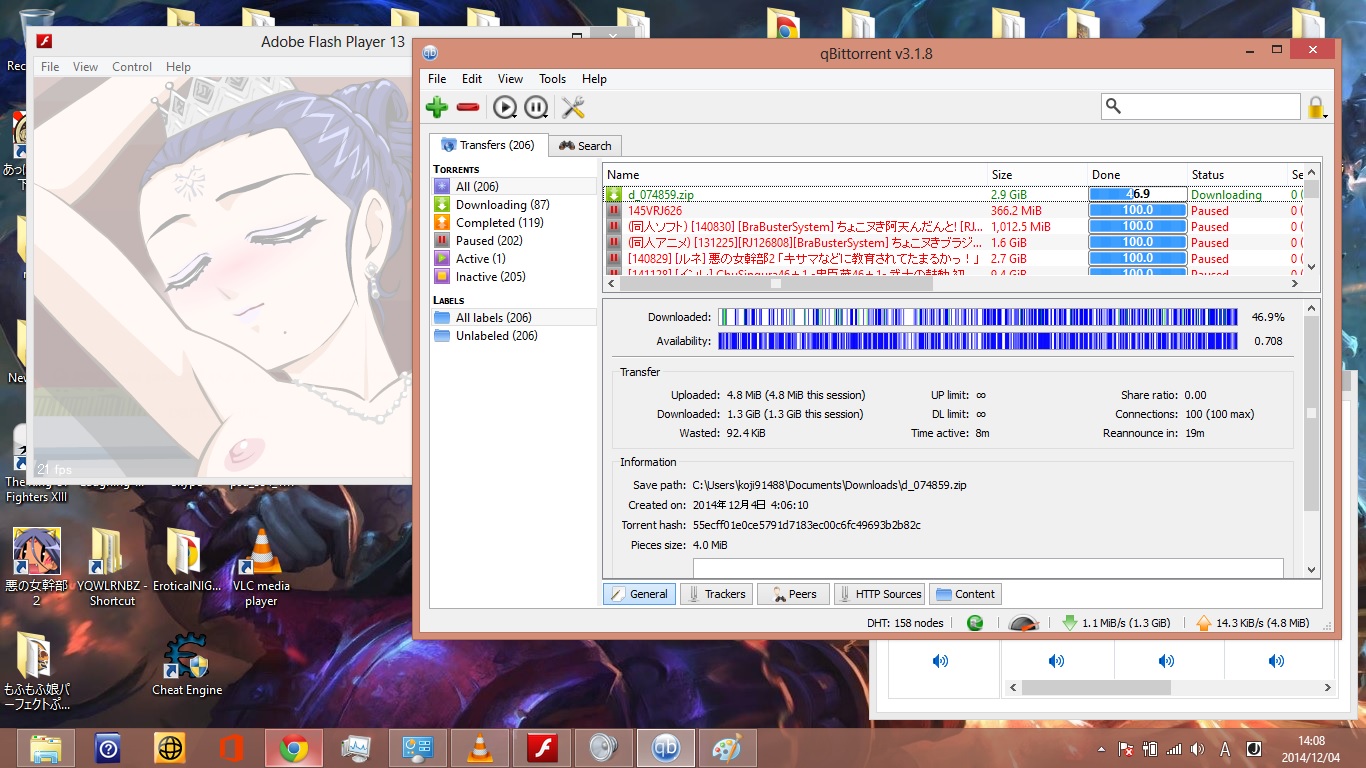Image resolution: width=1366 pixels, height=768 pixels.
Task: Open qBittorrent Edit menu
Action: click(x=472, y=79)
